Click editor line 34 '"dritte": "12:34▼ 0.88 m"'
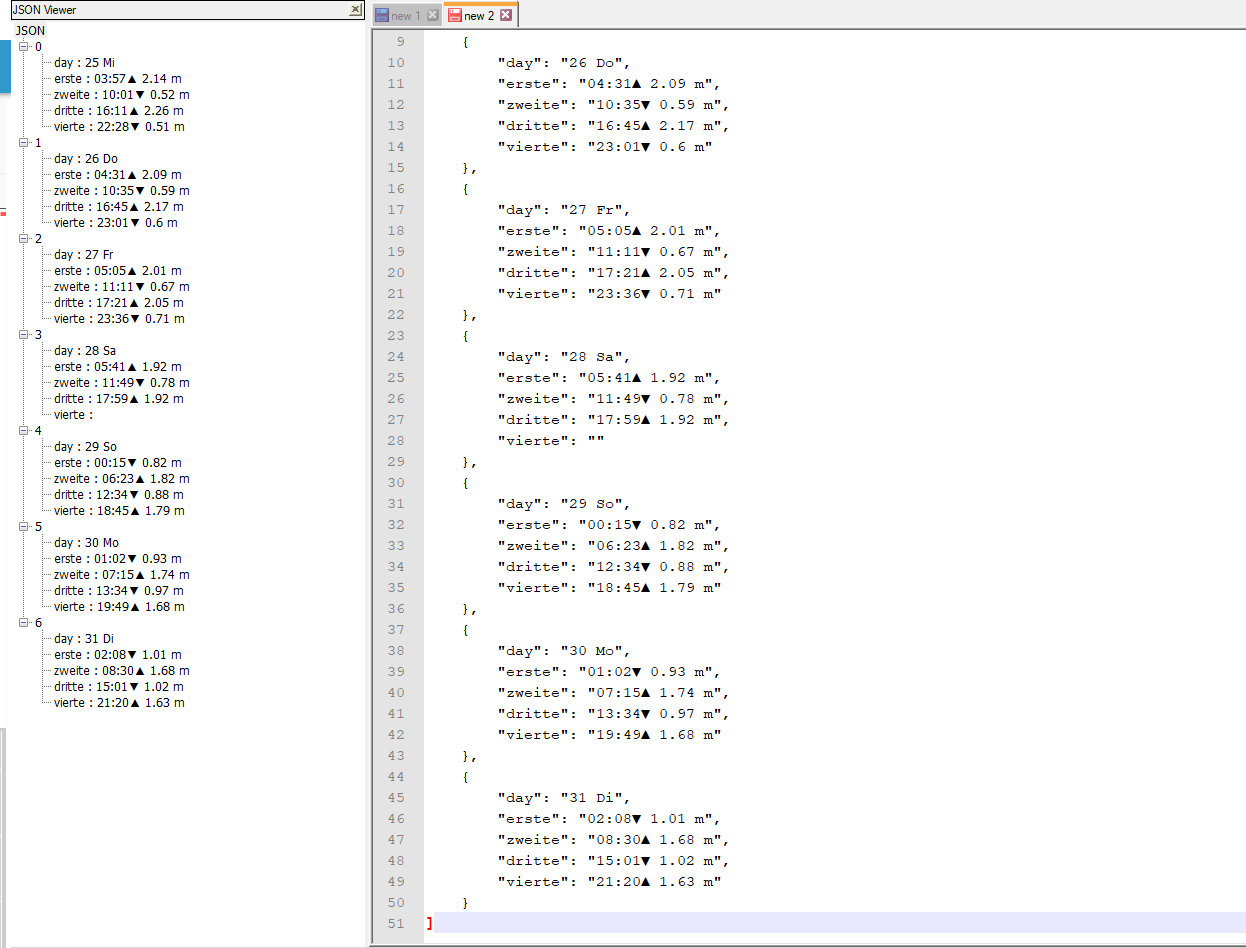This screenshot has width=1246, height=948. (x=614, y=567)
